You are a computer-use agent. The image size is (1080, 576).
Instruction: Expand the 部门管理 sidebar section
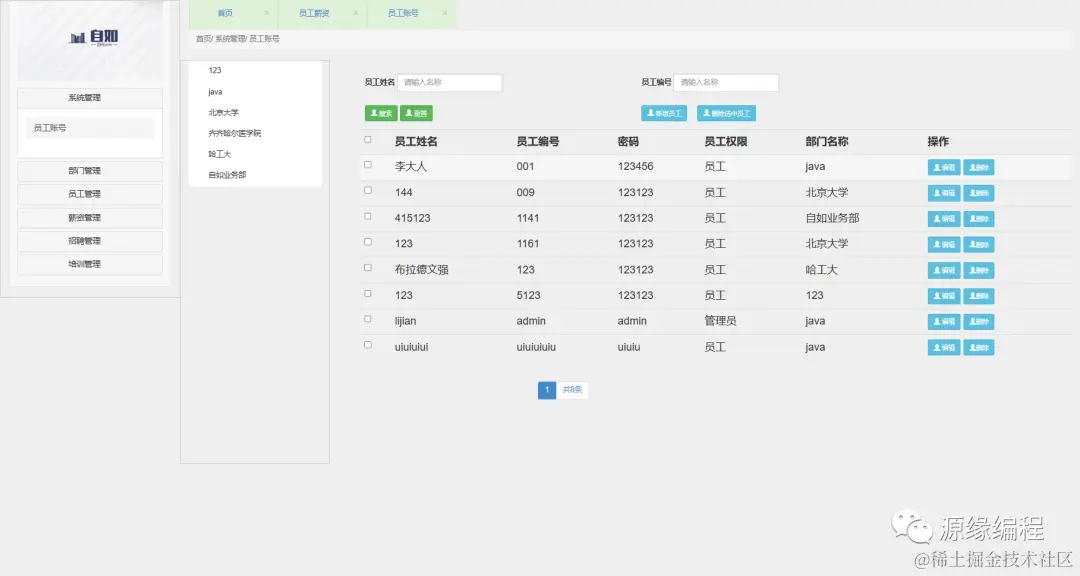click(x=90, y=170)
